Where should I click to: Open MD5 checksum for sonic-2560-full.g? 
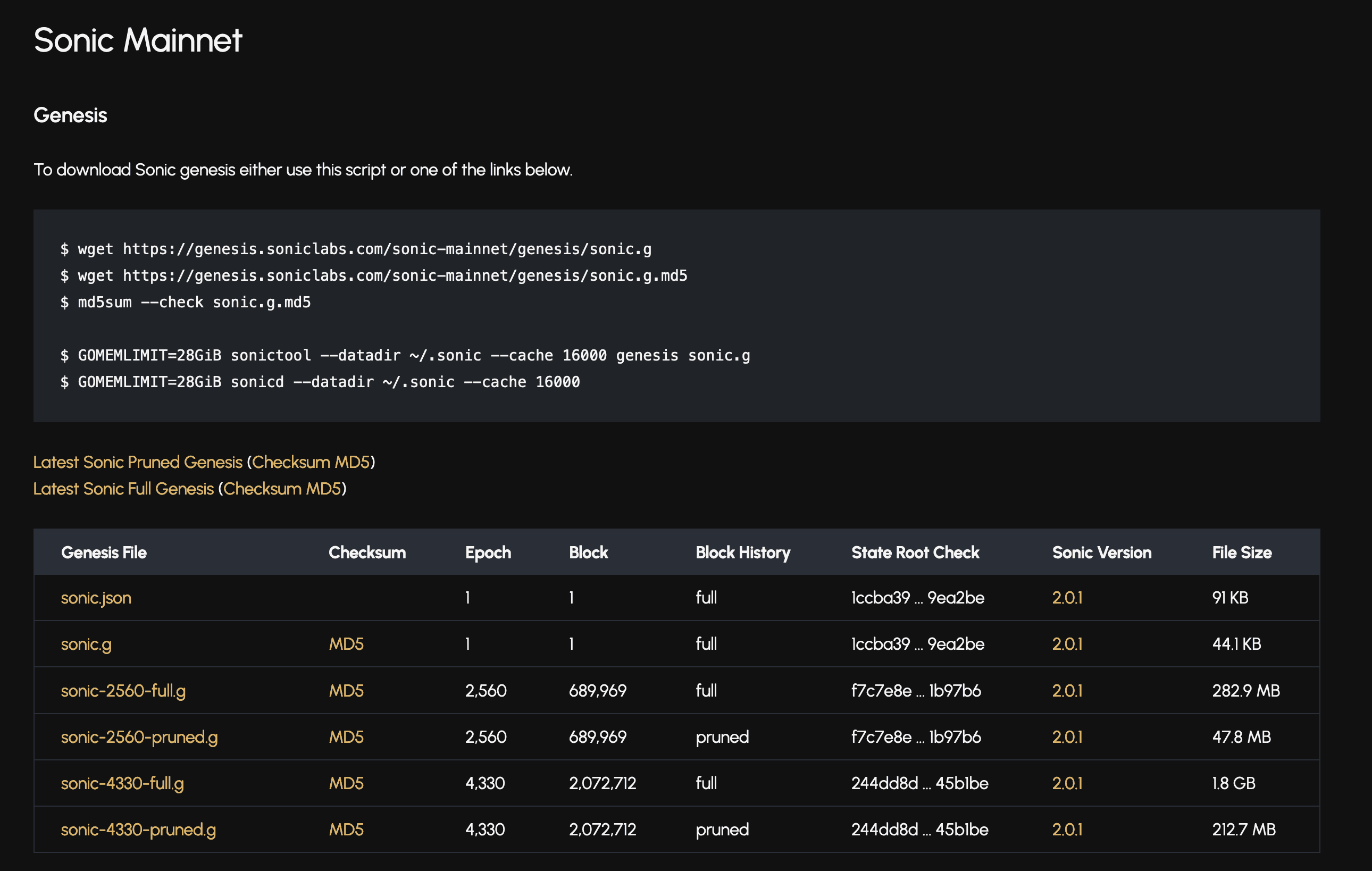tap(346, 690)
